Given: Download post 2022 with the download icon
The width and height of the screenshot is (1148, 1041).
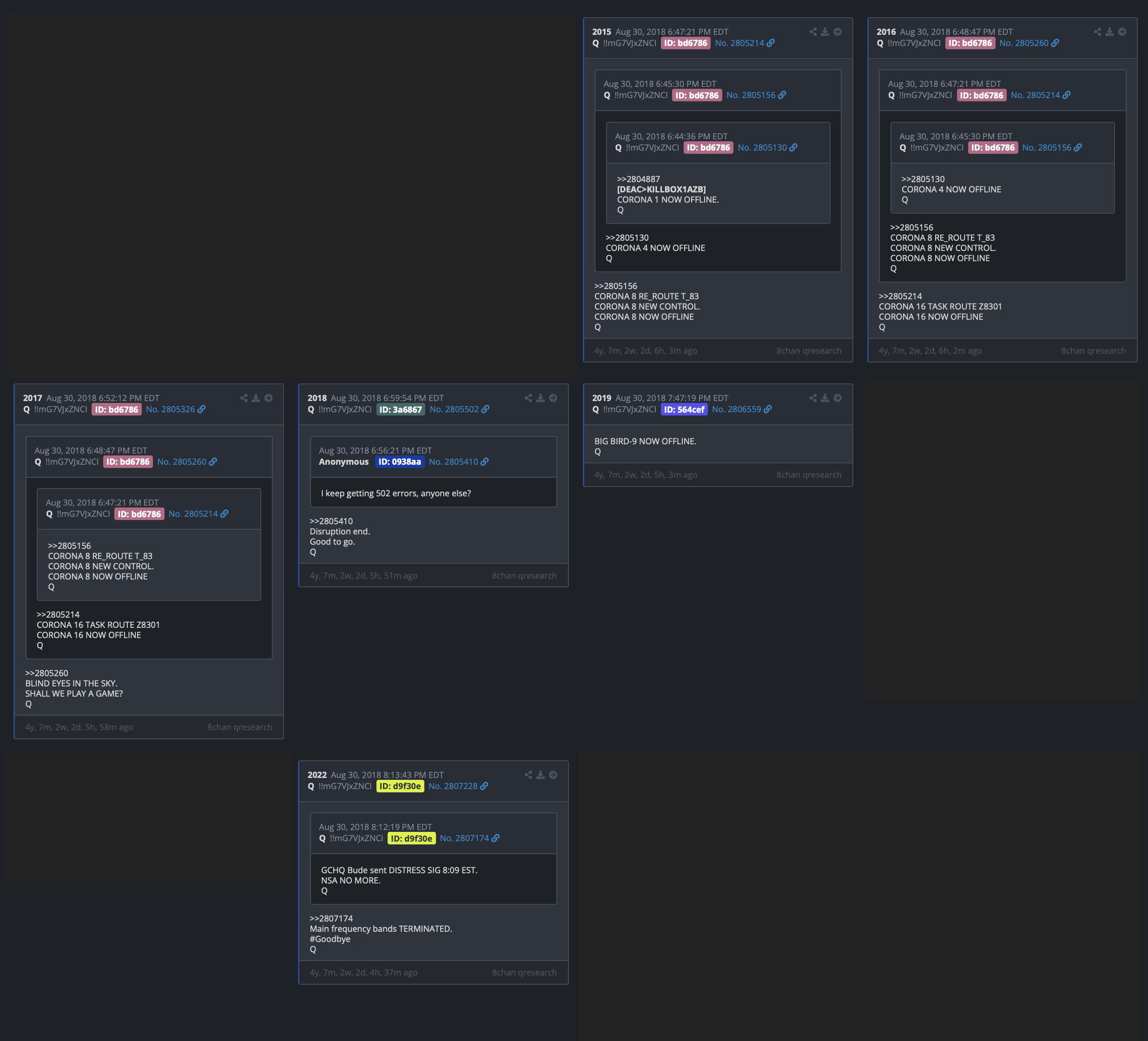Looking at the screenshot, I should [541, 775].
